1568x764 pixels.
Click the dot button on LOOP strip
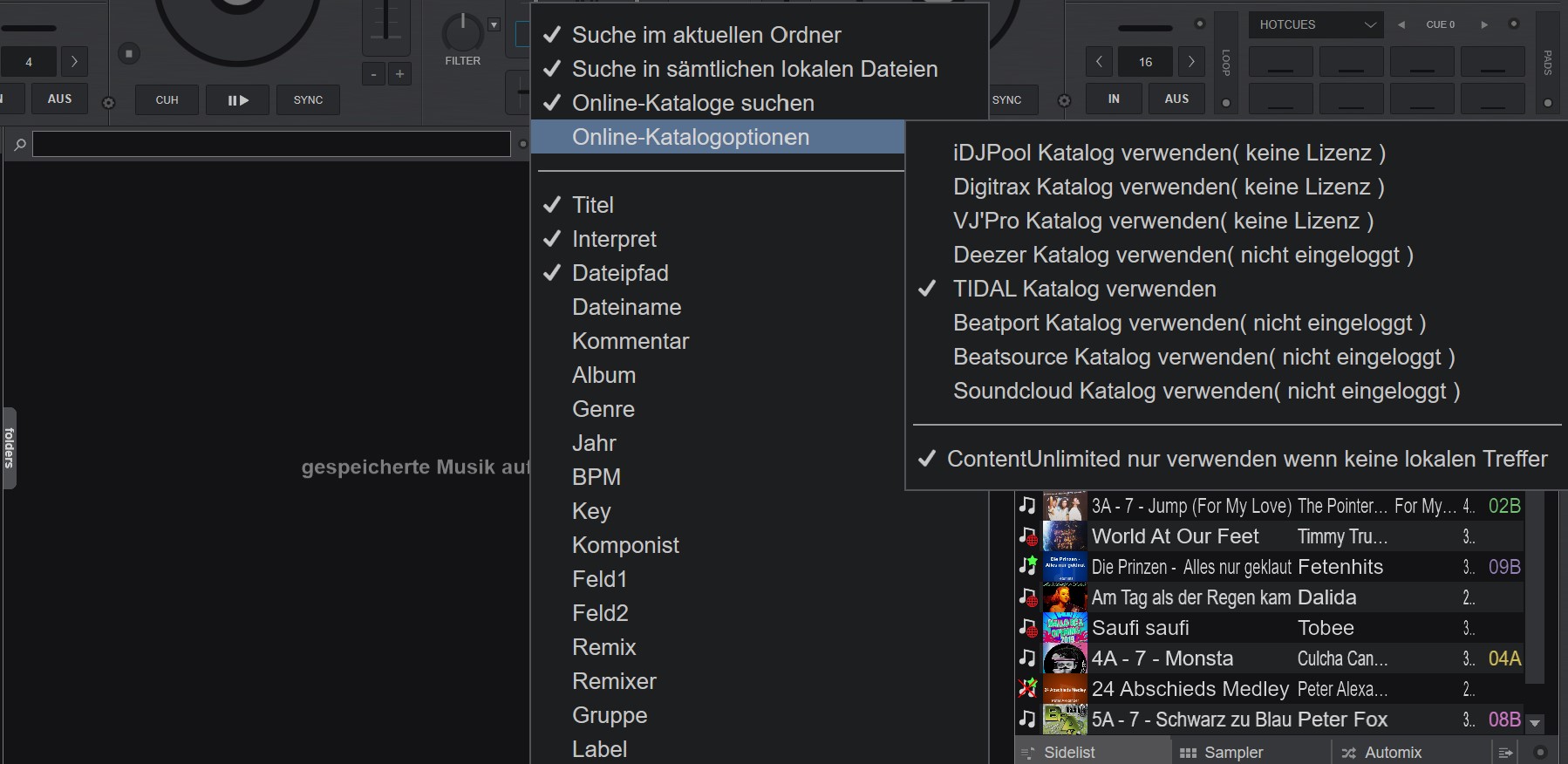point(1226,103)
